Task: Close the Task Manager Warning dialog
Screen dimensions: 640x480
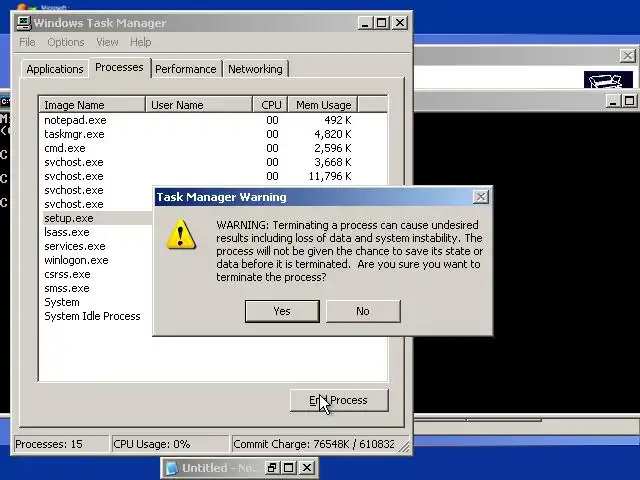Action: click(481, 197)
